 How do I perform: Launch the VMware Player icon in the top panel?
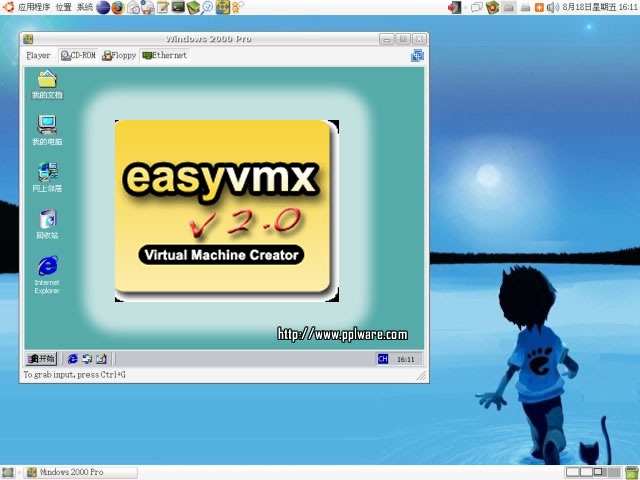pos(222,7)
